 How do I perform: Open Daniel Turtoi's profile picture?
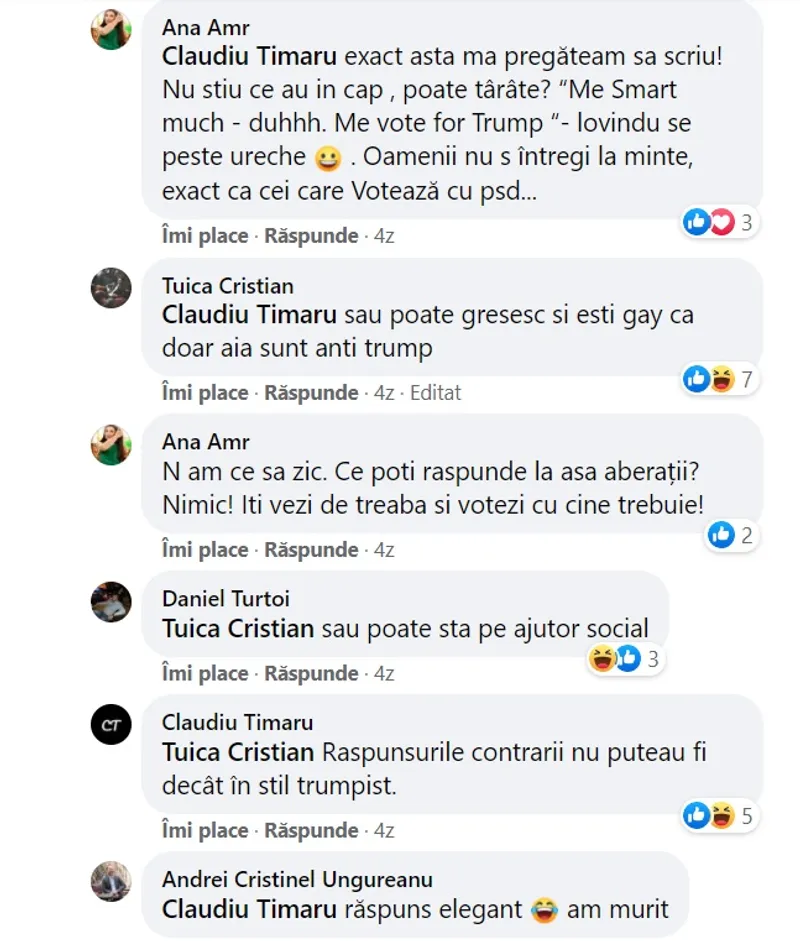point(111,601)
